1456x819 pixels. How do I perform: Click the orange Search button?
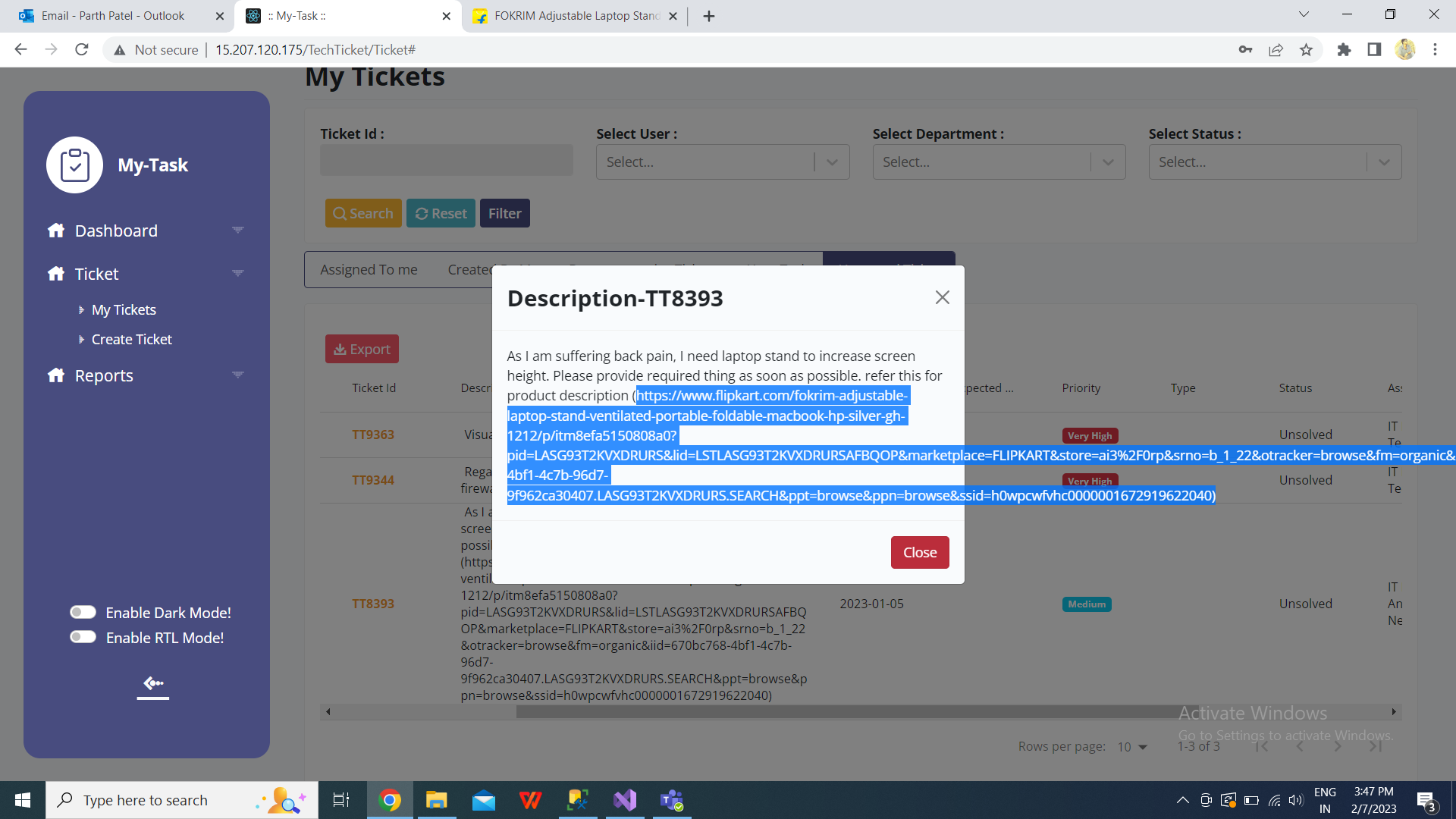(x=363, y=213)
